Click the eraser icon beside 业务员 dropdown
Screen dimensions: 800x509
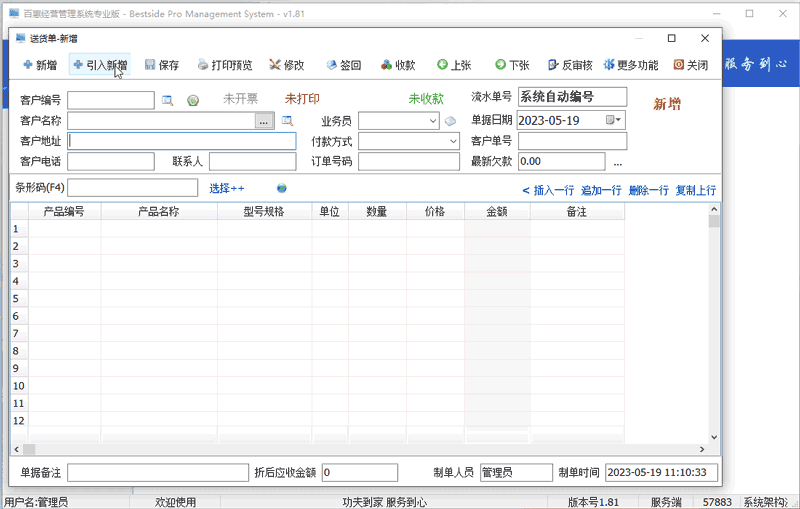coord(450,121)
